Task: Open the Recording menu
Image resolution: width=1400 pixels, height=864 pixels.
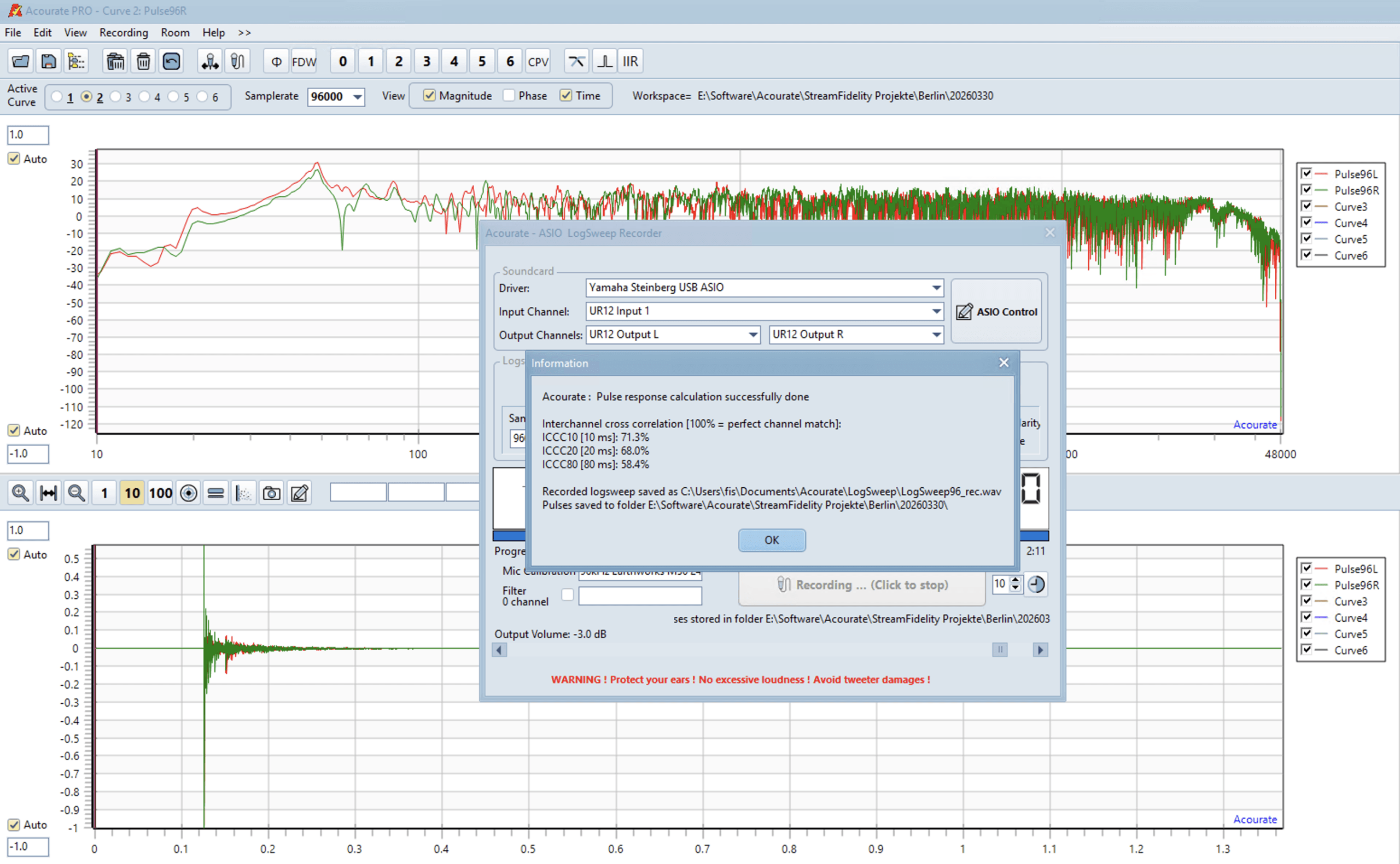Action: pos(124,33)
